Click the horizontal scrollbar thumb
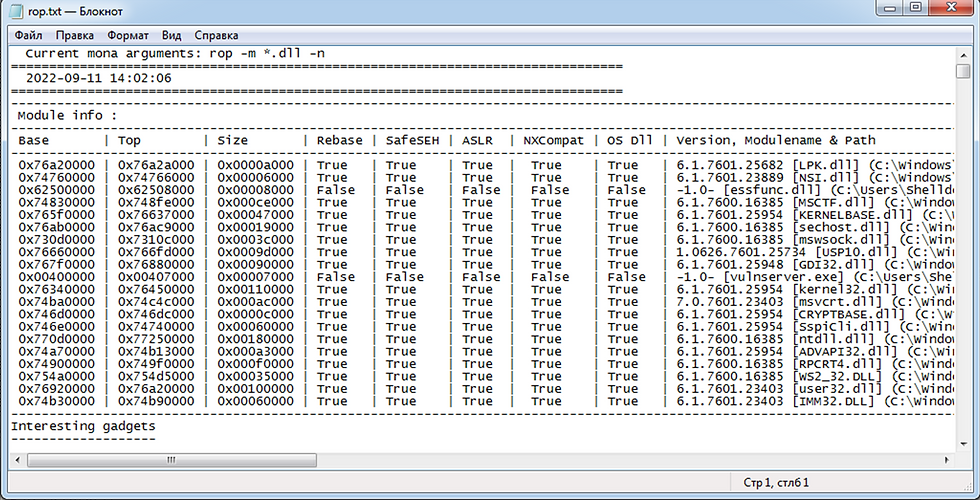 pyautogui.click(x=171, y=460)
